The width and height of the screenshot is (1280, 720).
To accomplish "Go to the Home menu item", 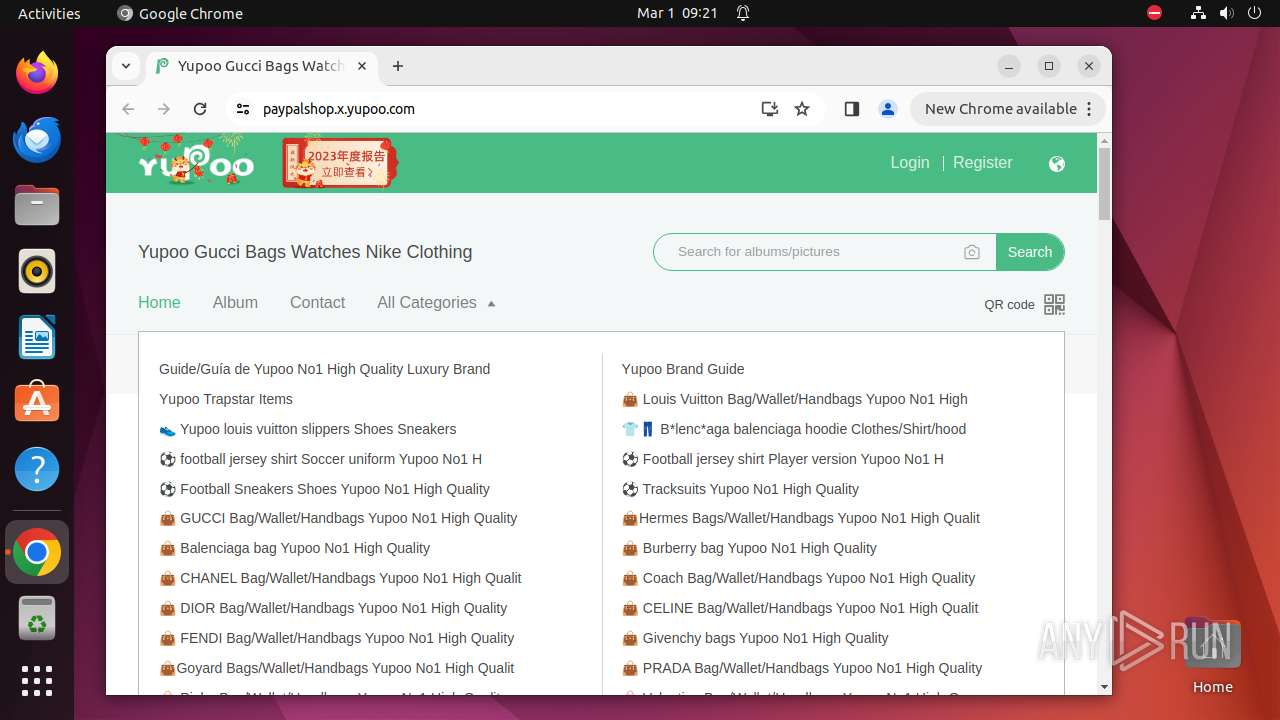I will [x=159, y=303].
